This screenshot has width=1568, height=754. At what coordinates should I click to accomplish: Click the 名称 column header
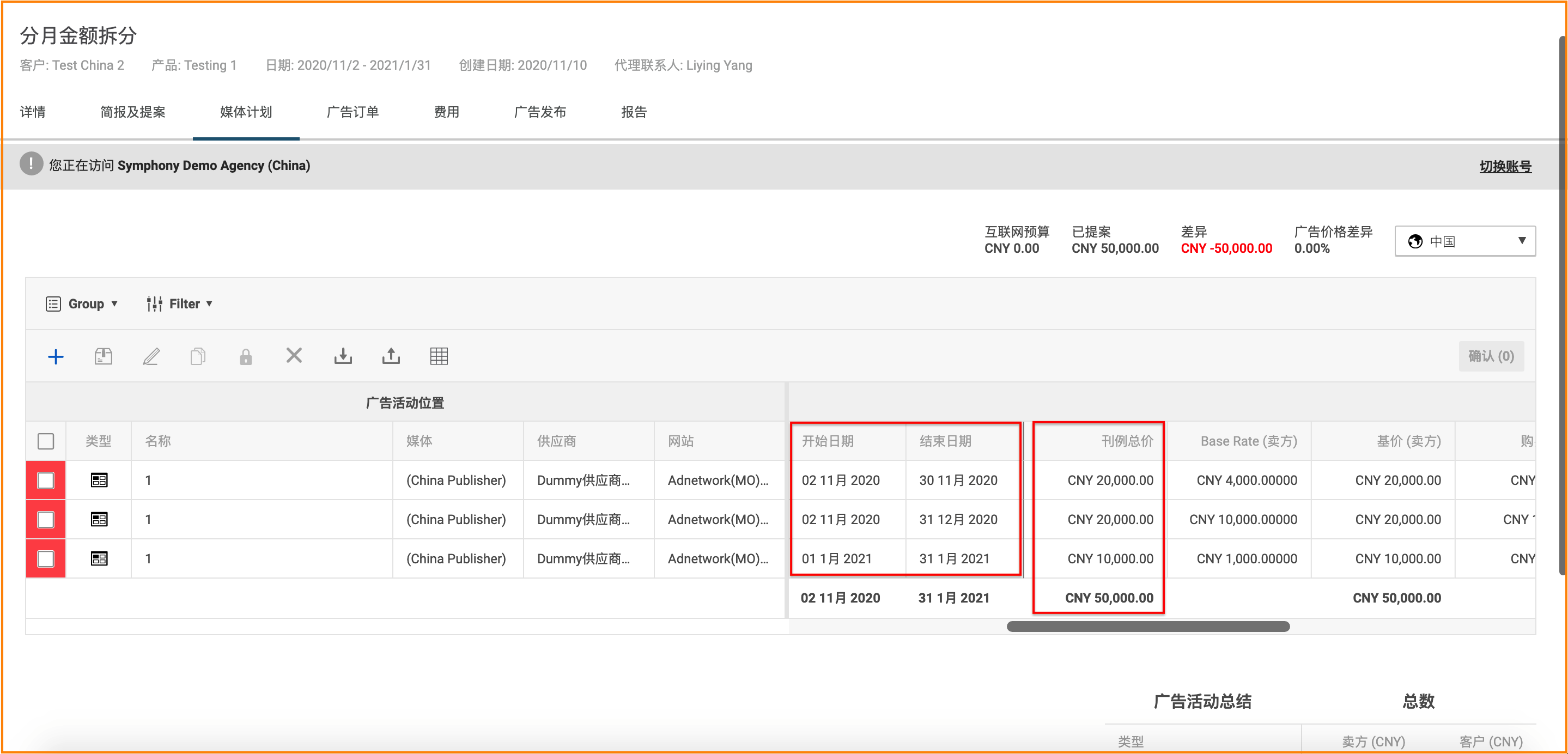262,441
